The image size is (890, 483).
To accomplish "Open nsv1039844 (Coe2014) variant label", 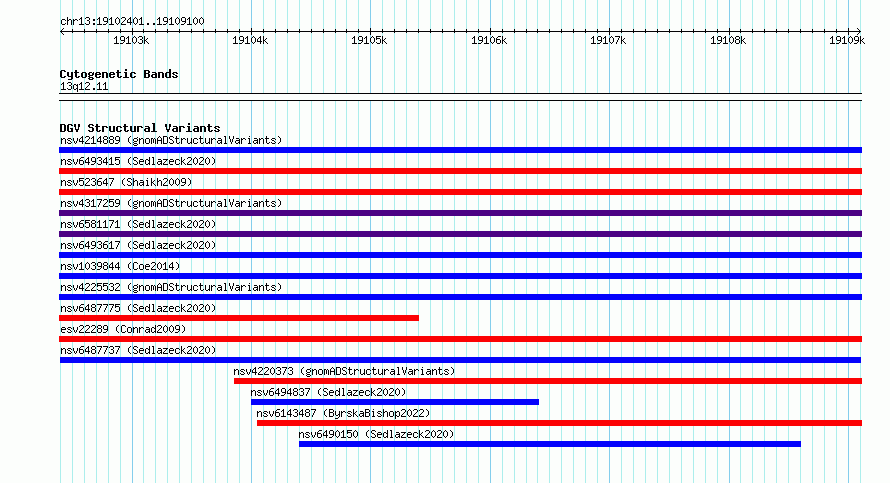I will click(x=120, y=266).
